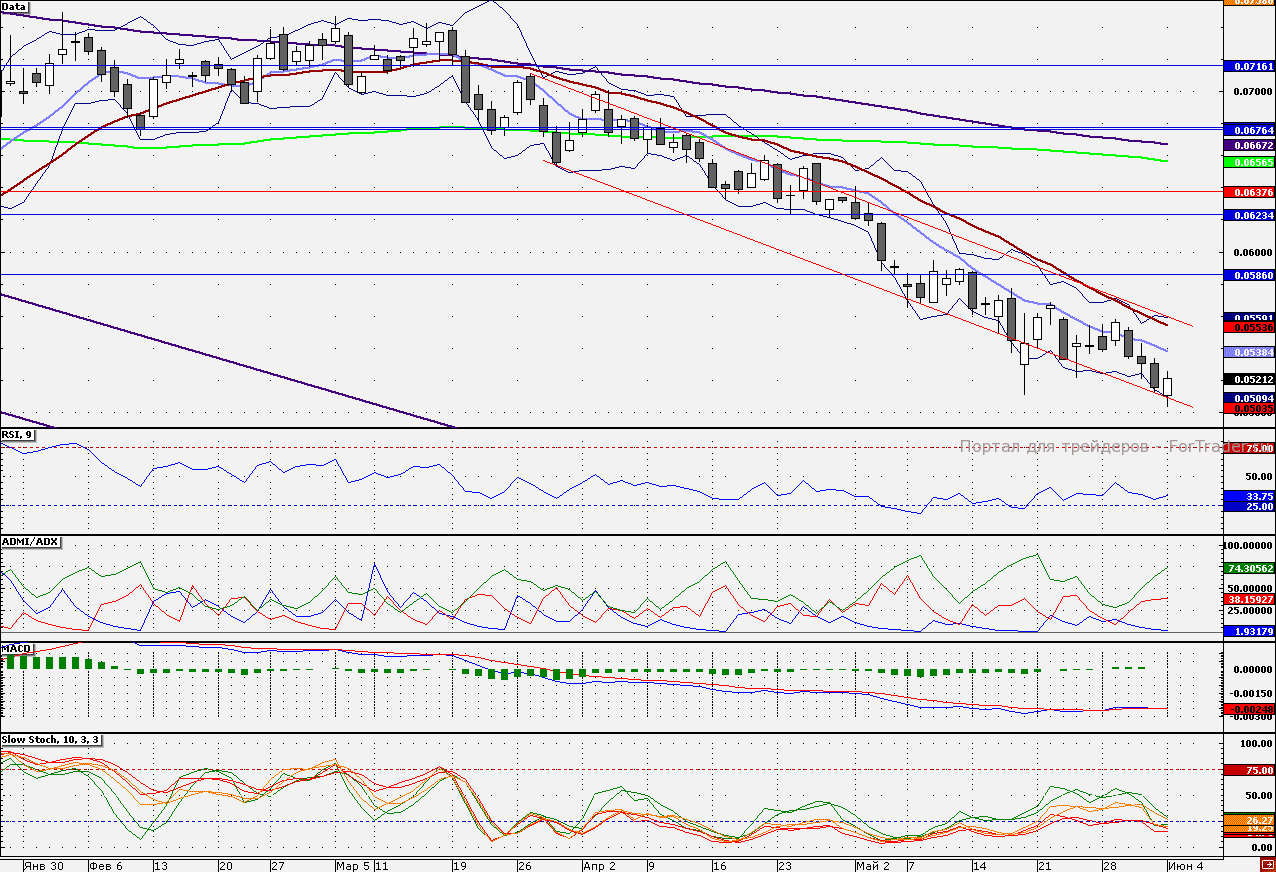Click the MACD panel label

pyautogui.click(x=17, y=649)
